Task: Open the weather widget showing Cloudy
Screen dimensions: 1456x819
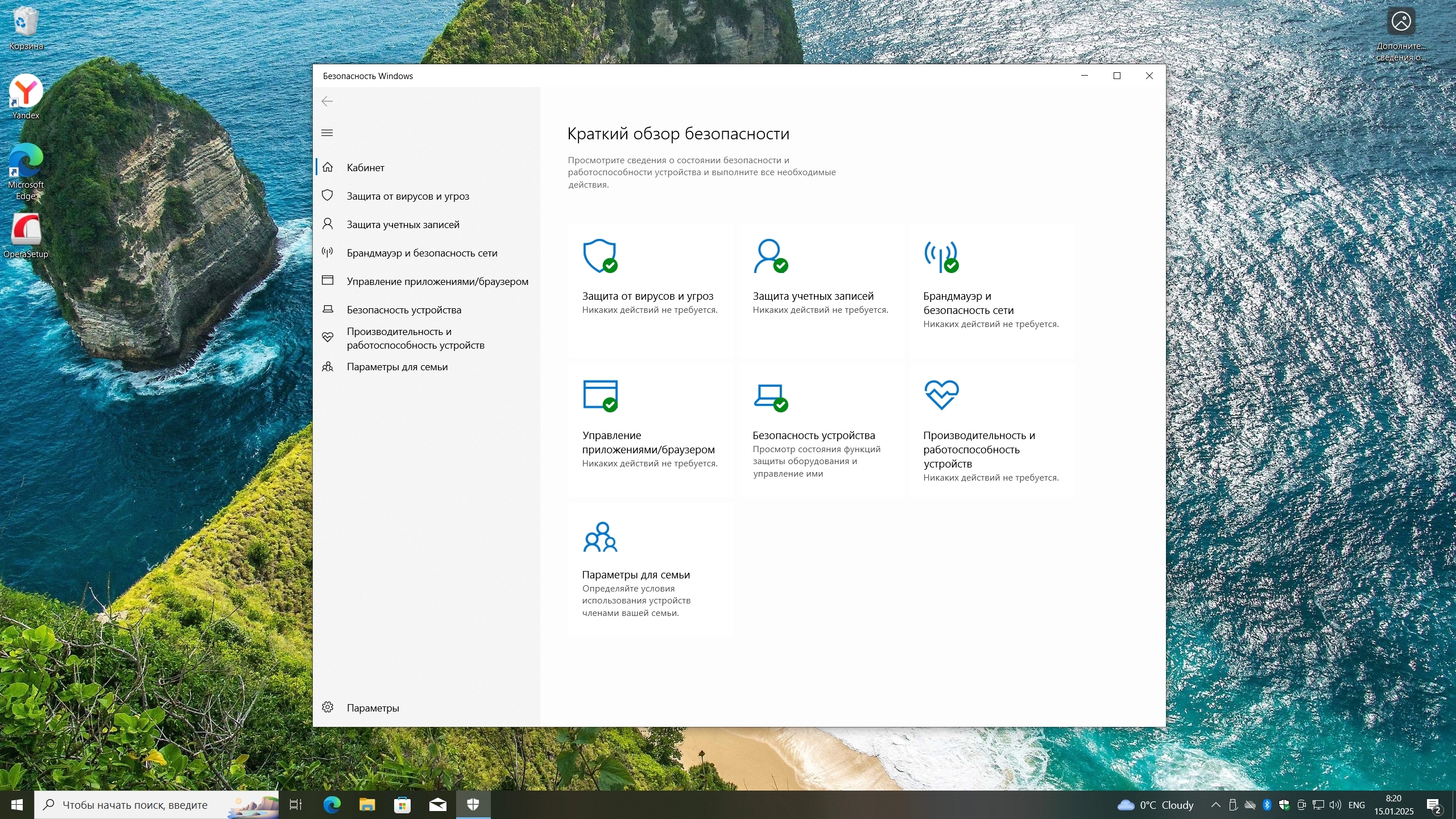Action: click(1156, 805)
